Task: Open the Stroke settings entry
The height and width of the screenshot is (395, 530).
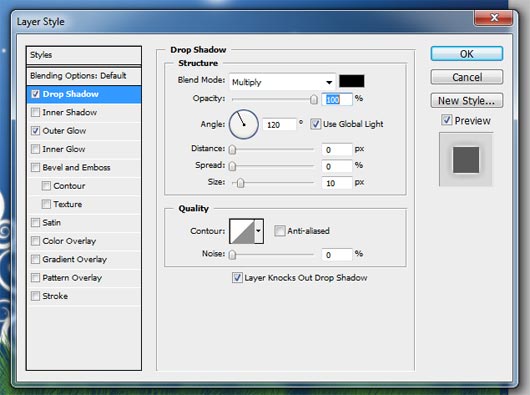Action: pos(55,296)
